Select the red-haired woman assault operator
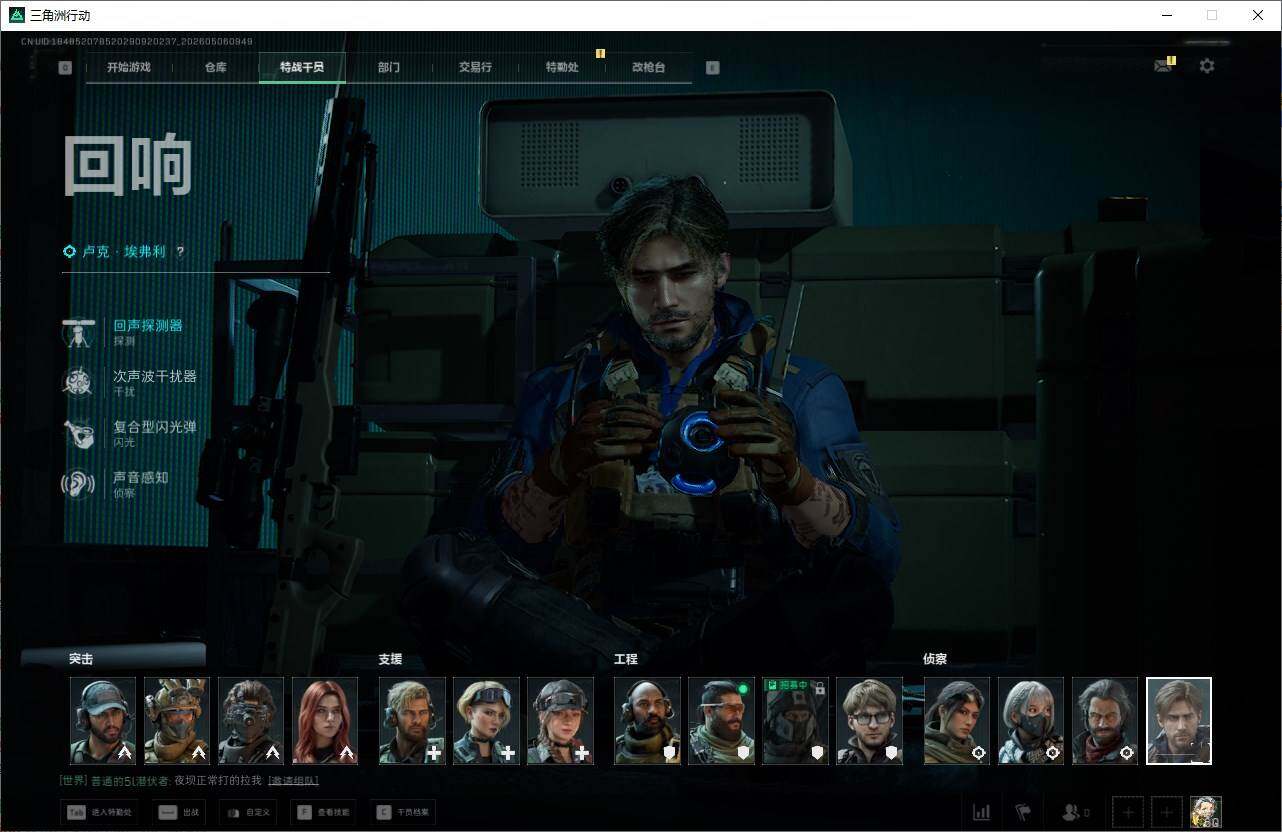Screen dimensions: 1282x832 click(325, 721)
